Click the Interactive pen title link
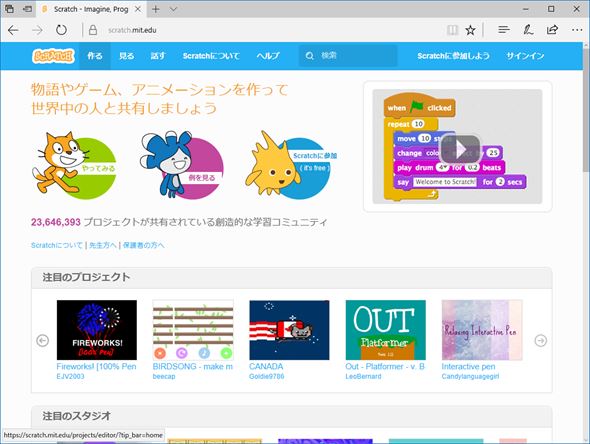The image size is (590, 444). [468, 366]
